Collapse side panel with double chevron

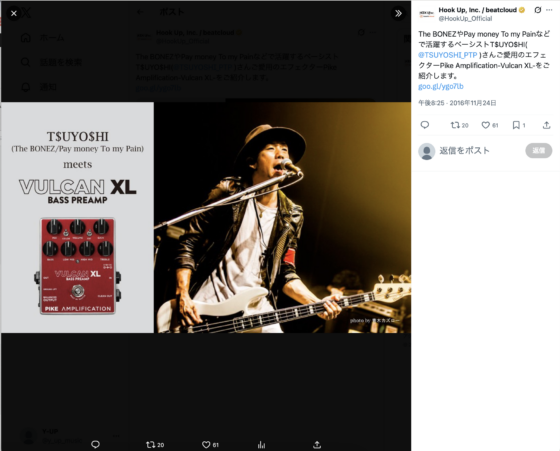pos(398,14)
